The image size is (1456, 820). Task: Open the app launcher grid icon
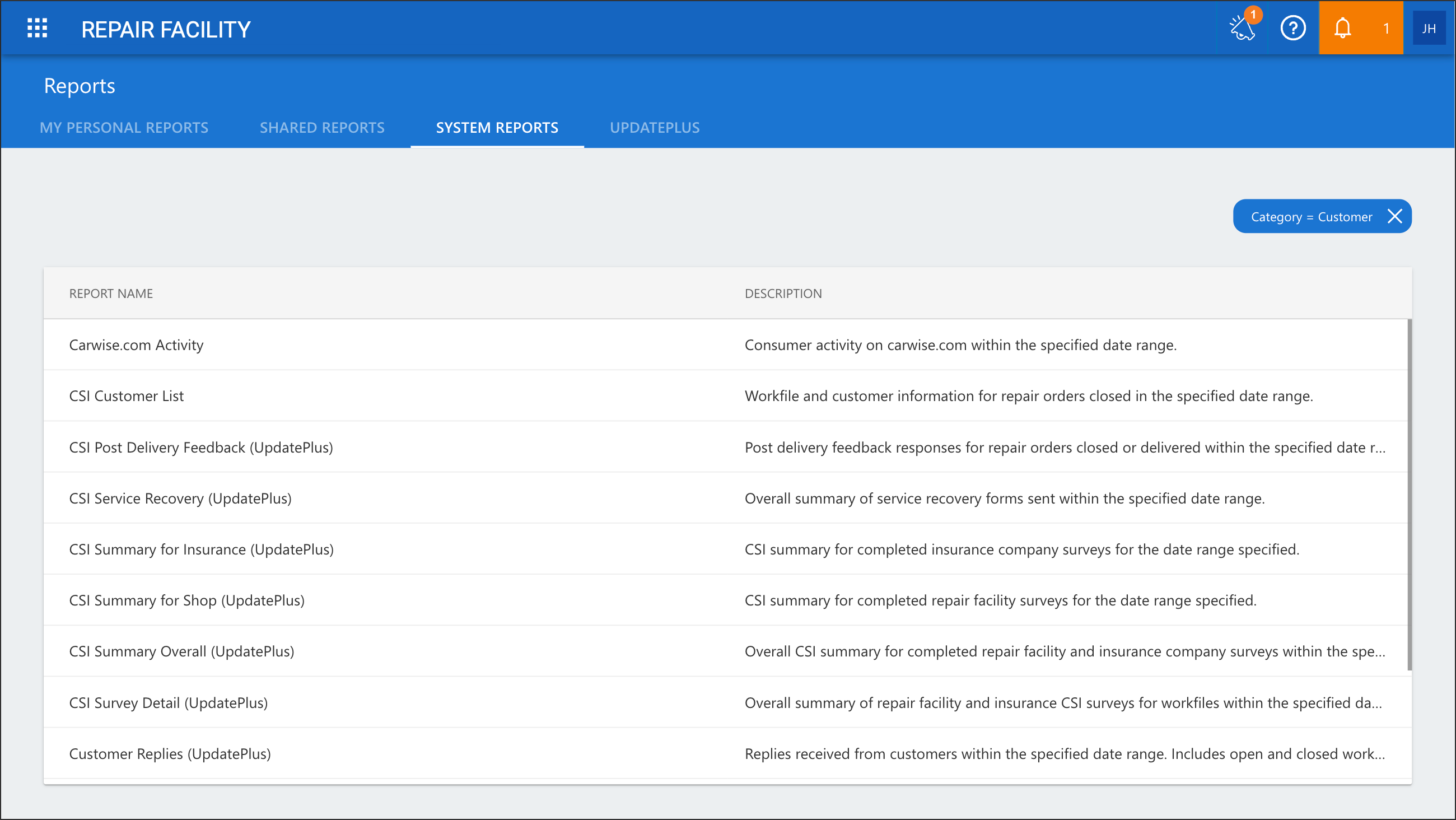(38, 28)
